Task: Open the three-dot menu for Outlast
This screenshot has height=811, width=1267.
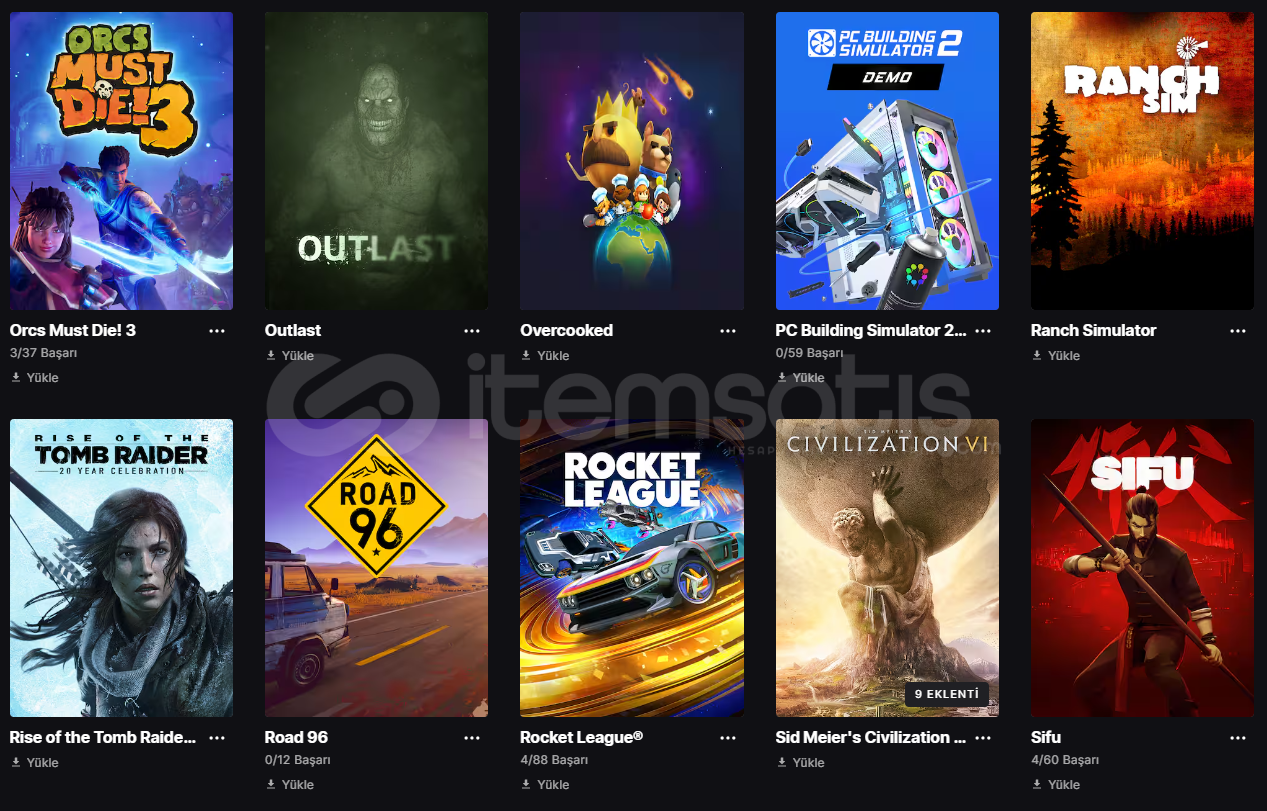Action: (472, 331)
